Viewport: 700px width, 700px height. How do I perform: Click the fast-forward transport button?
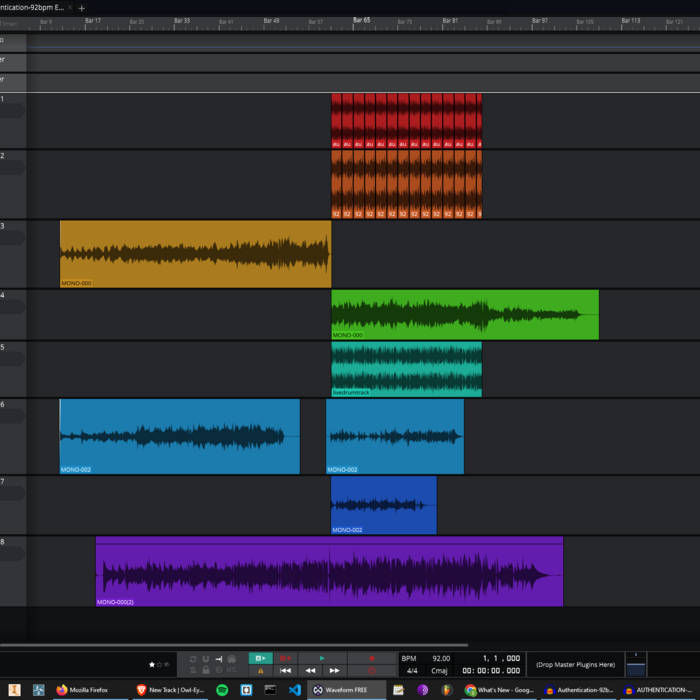click(x=335, y=671)
